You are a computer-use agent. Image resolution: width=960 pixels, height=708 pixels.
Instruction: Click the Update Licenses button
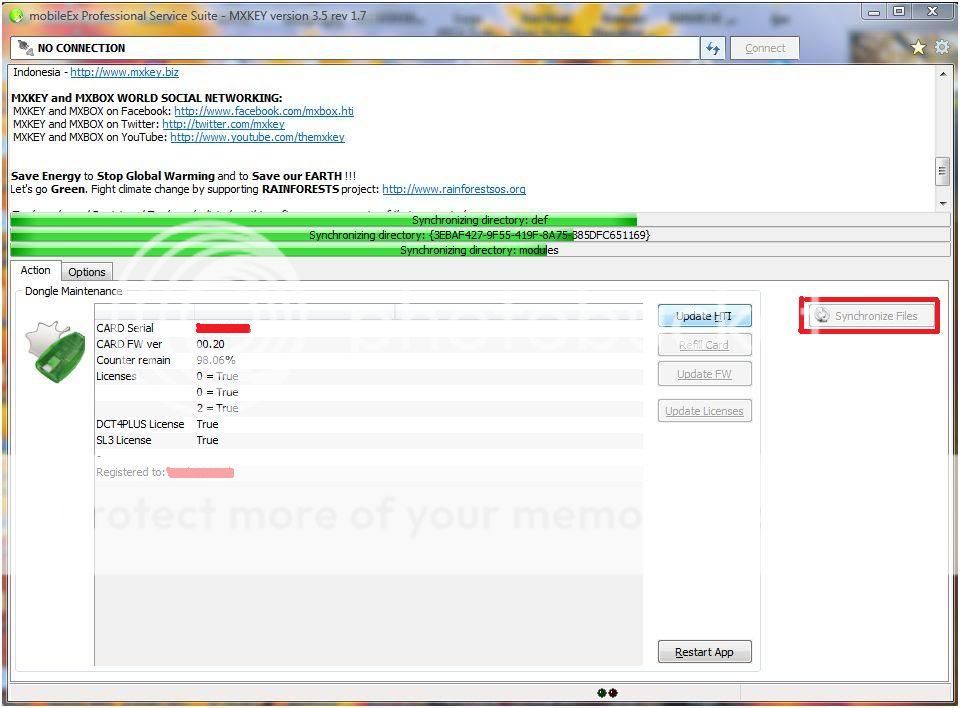704,411
